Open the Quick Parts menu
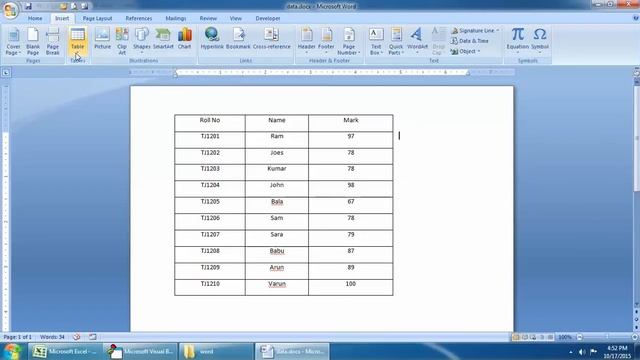The height and width of the screenshot is (360, 640). (396, 41)
